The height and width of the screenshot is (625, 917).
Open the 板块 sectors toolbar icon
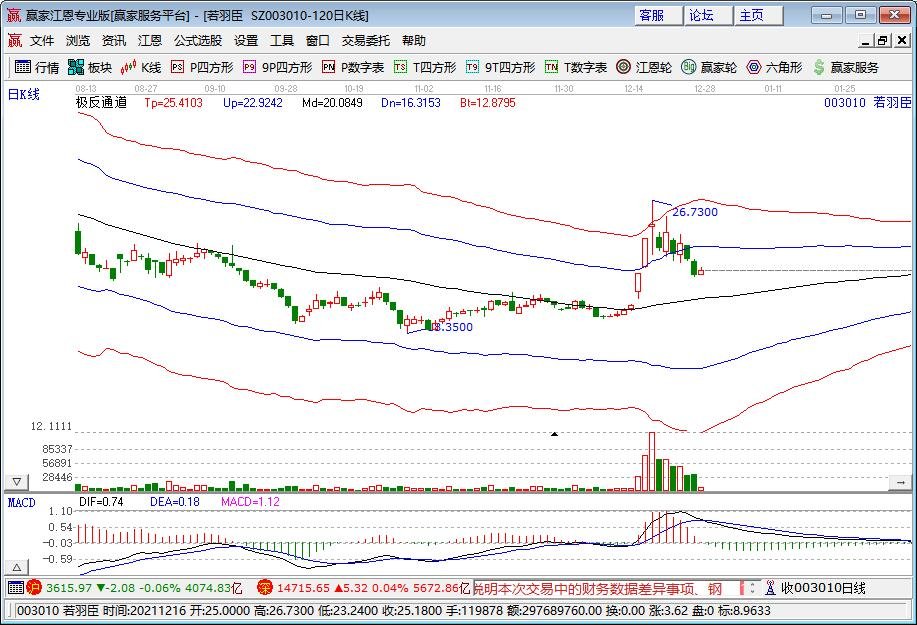pos(89,67)
